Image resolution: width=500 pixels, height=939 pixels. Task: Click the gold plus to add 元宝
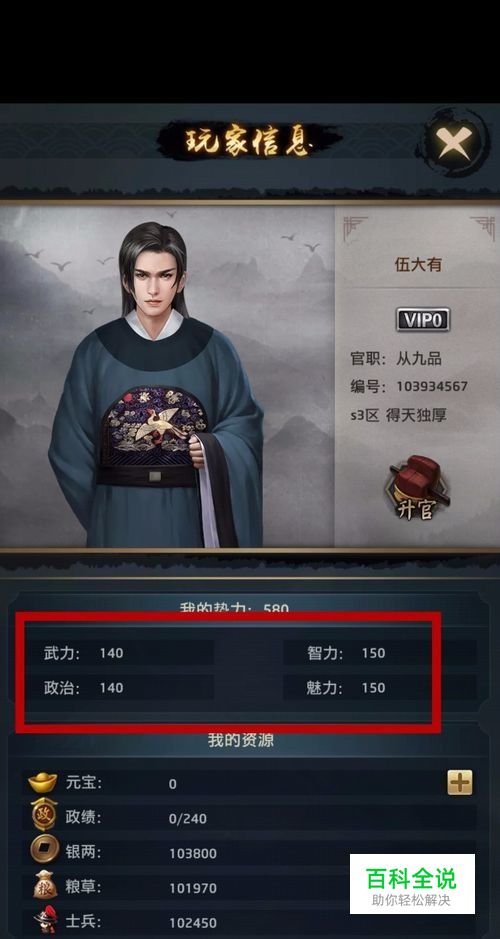(459, 783)
